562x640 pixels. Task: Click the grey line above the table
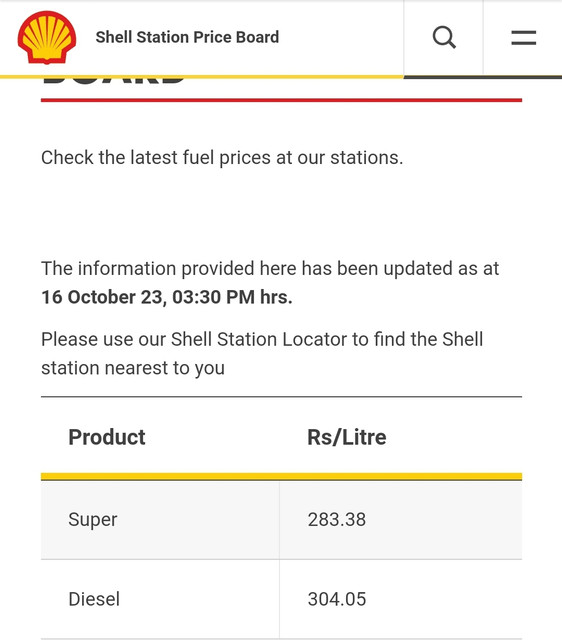point(281,396)
